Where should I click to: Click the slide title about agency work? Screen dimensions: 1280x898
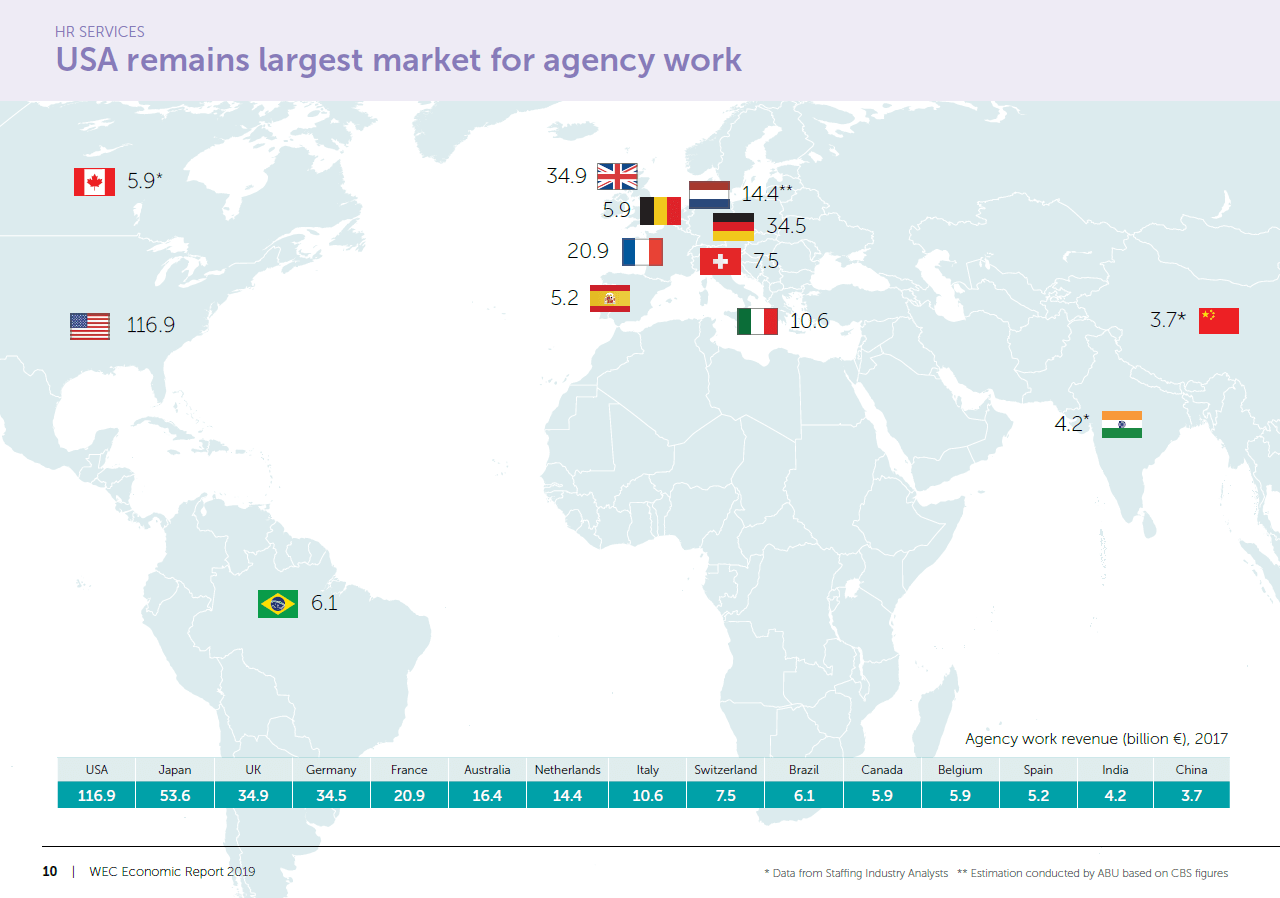(398, 60)
